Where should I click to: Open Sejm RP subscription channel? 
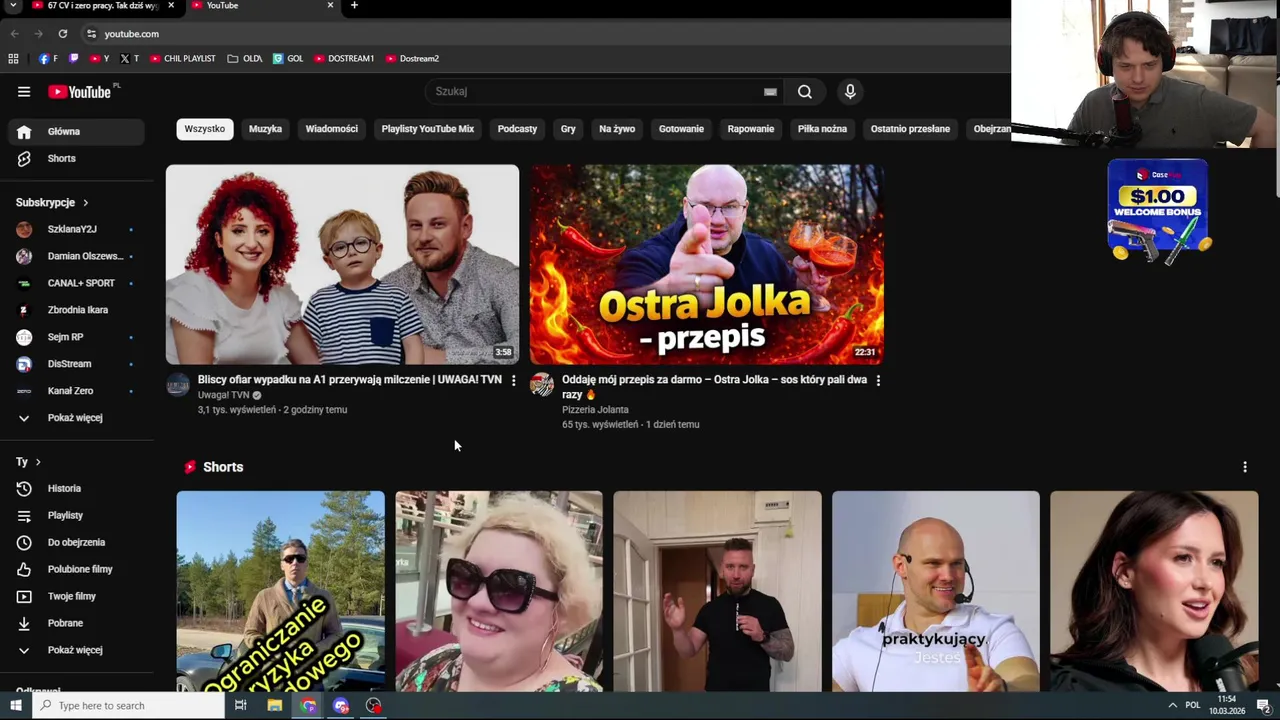click(76, 338)
